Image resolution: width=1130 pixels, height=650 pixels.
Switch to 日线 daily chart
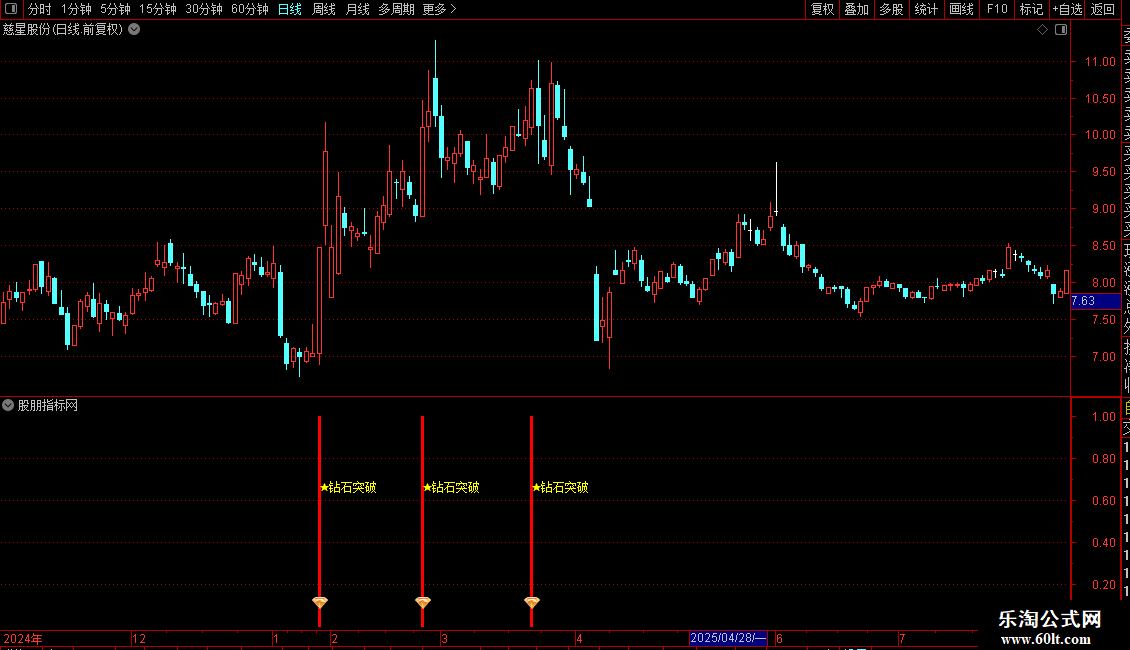[x=290, y=9]
